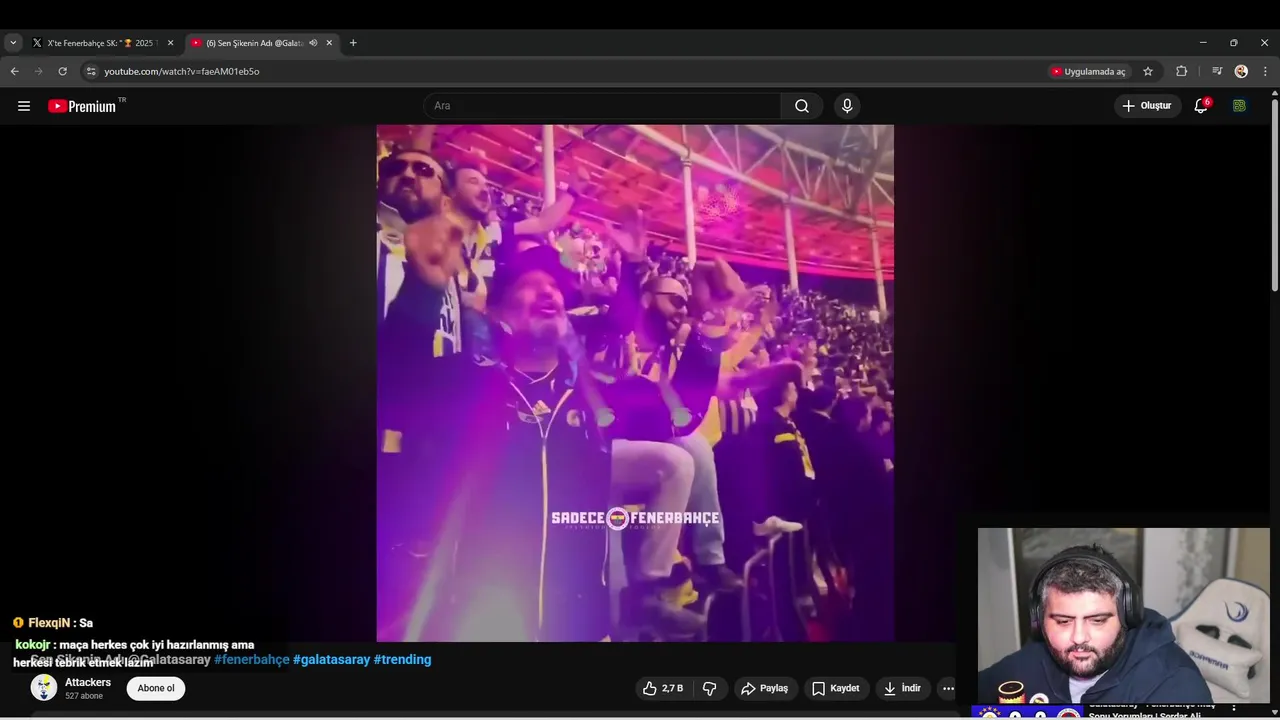
Task: Open the YouTube guide hamburger menu
Action: tap(24, 106)
